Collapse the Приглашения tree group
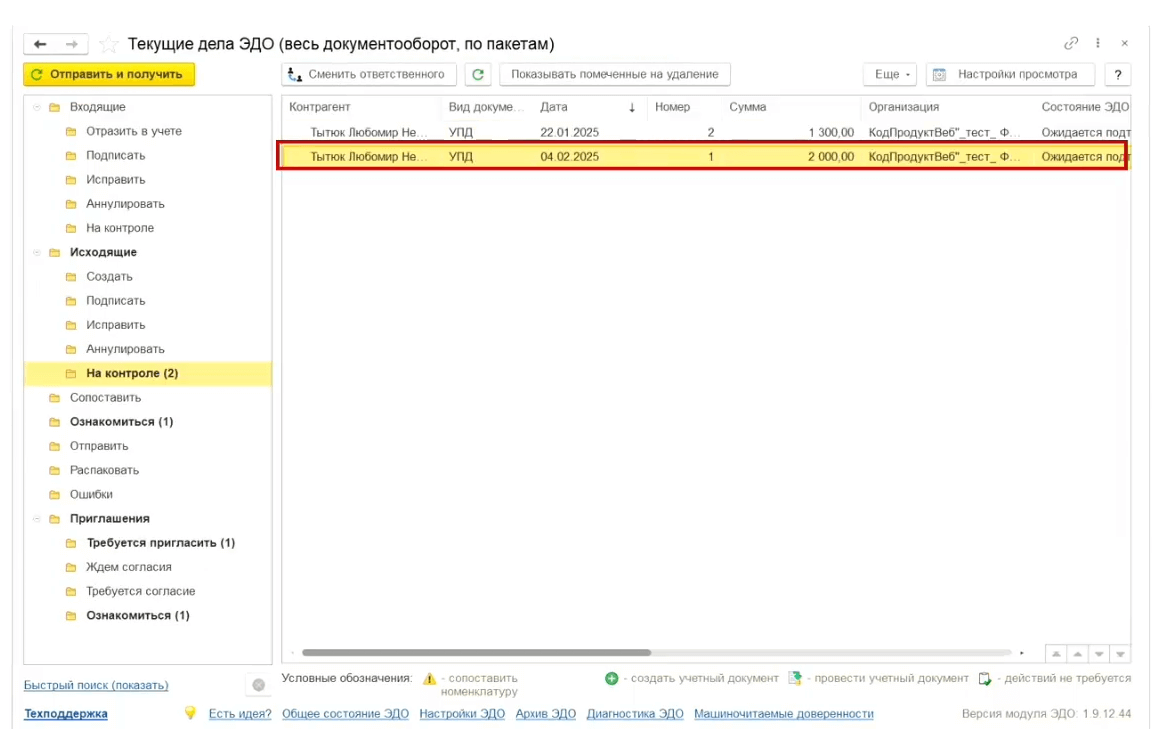The image size is (1165, 729). 38,519
